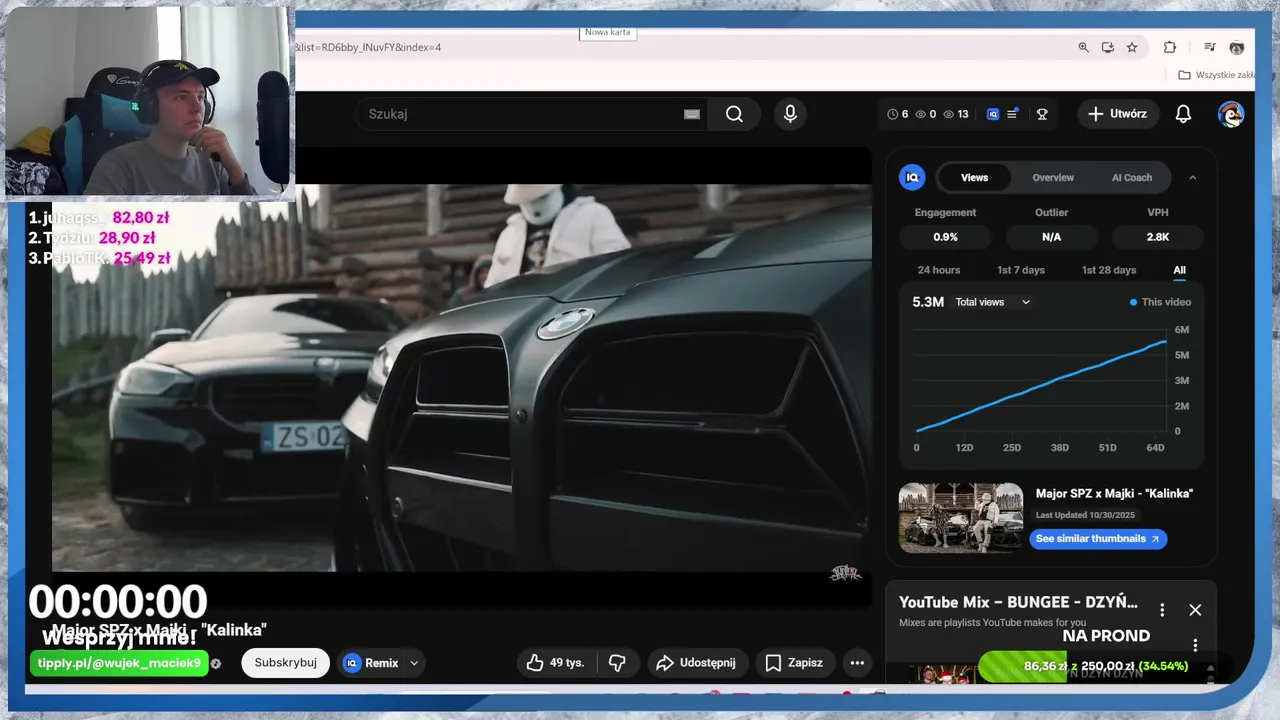The image size is (1280, 720).
Task: Expand the Remix dropdown arrow
Action: (x=414, y=662)
